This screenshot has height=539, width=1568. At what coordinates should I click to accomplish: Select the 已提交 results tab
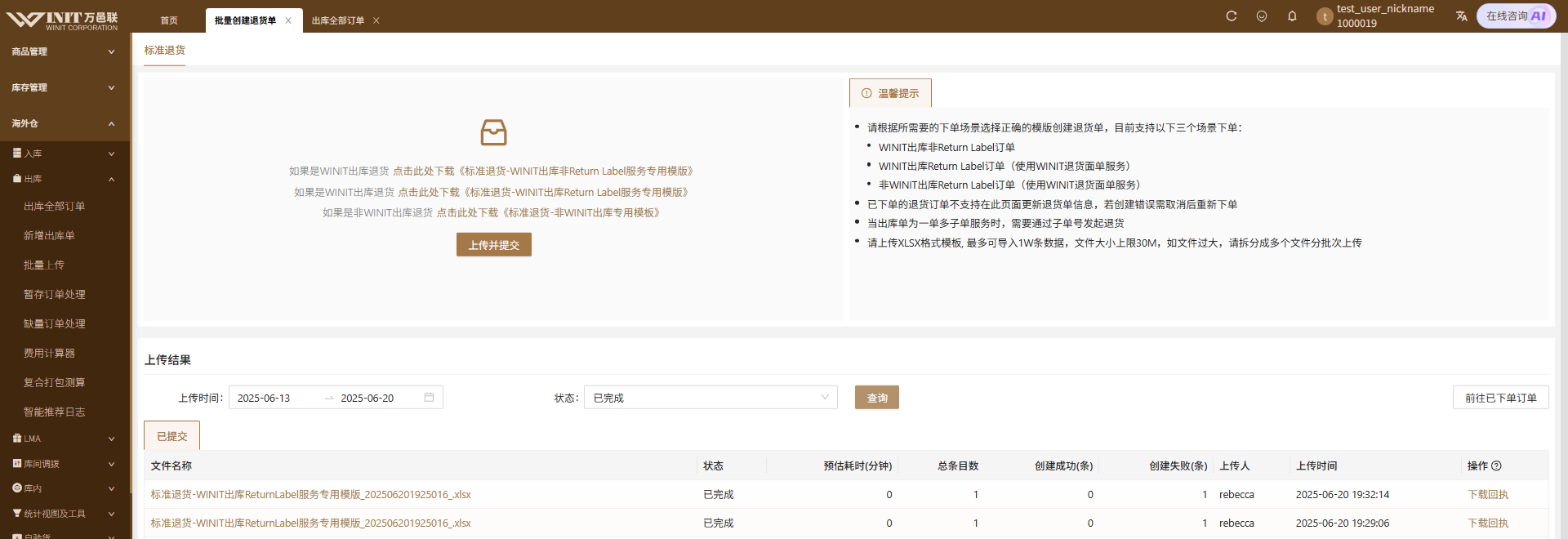tap(172, 436)
